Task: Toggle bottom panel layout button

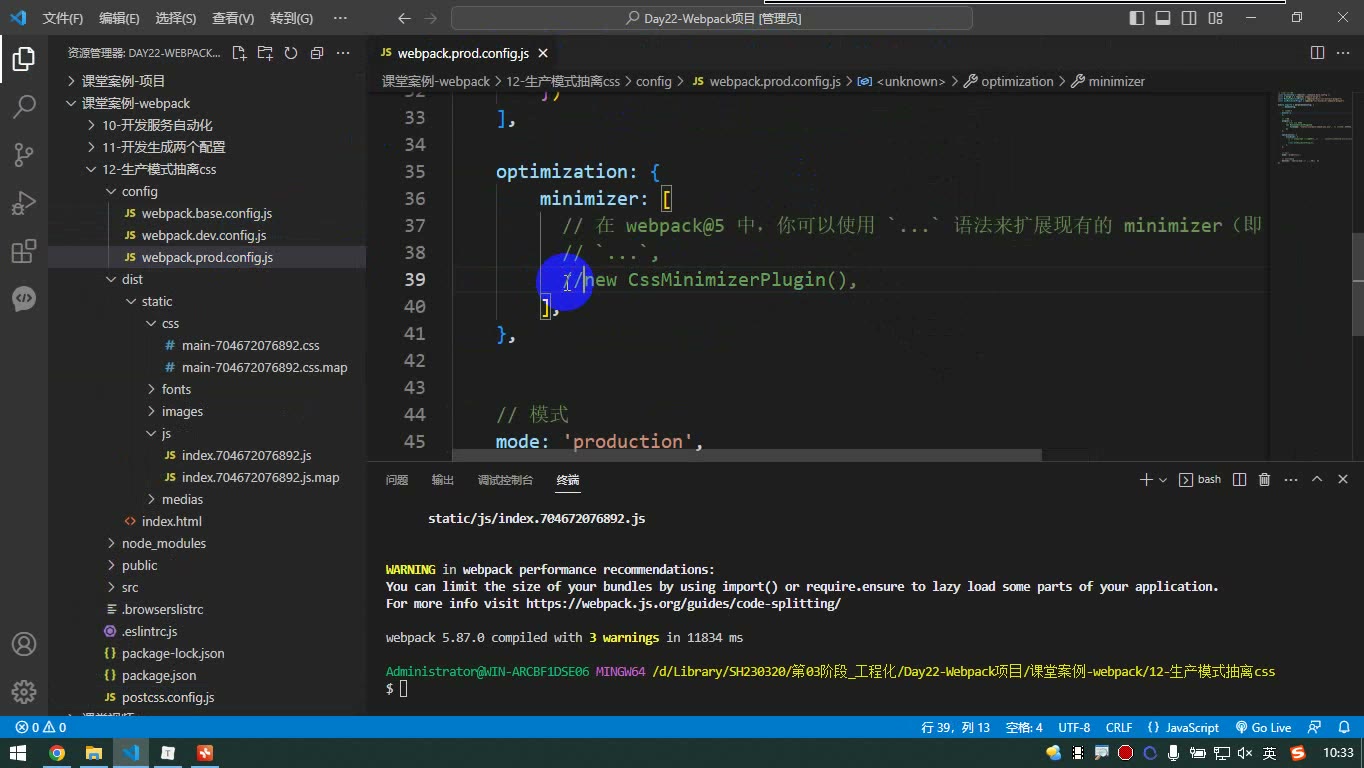Action: tap(1163, 18)
